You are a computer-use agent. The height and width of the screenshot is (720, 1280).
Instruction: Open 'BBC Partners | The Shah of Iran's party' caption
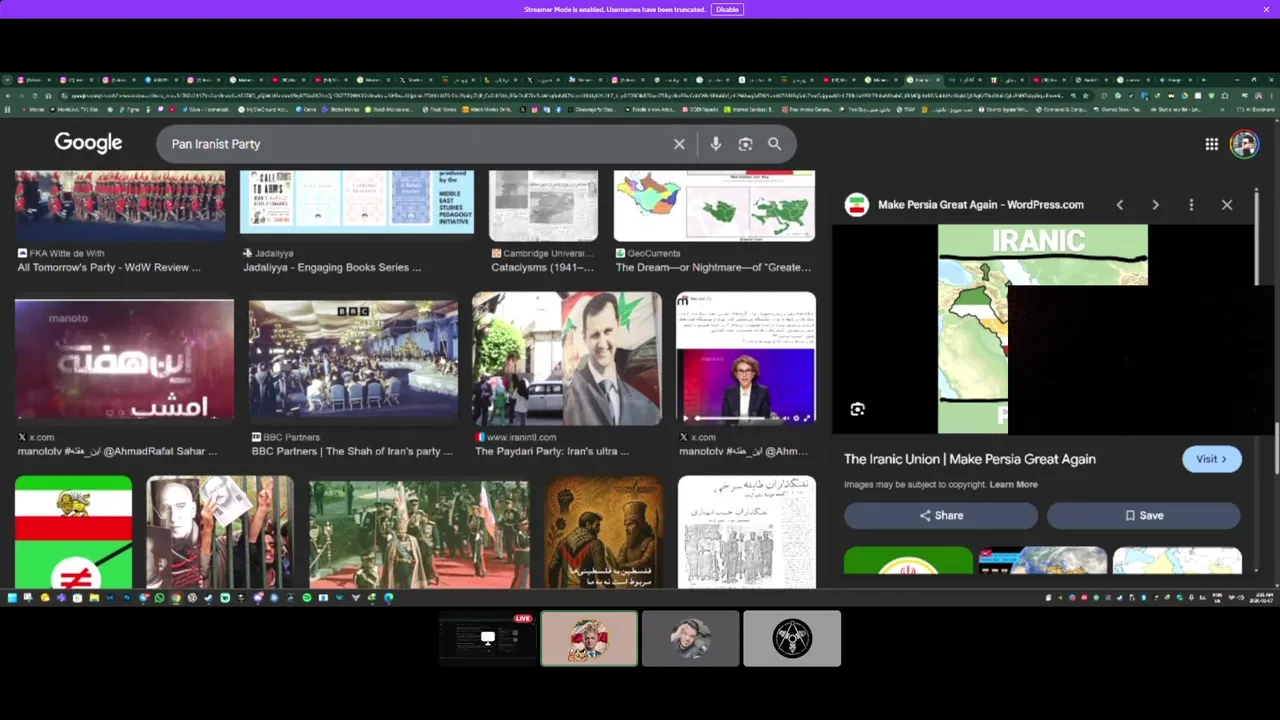352,451
